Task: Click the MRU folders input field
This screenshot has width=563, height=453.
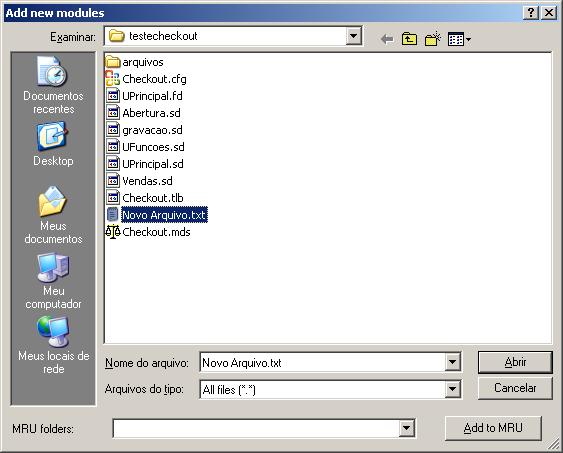Action: [256, 428]
